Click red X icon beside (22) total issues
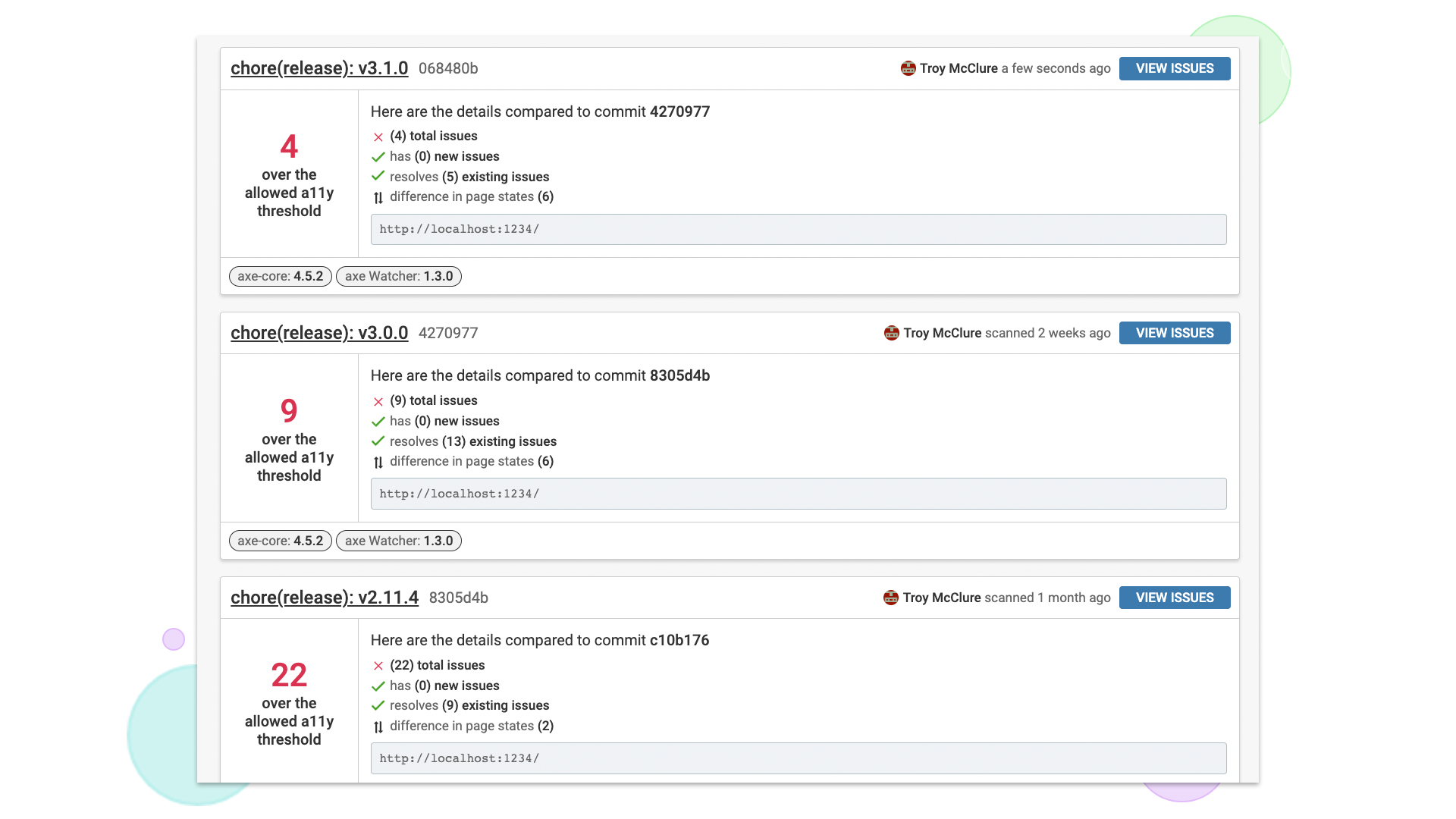1456x819 pixels. coord(378,666)
